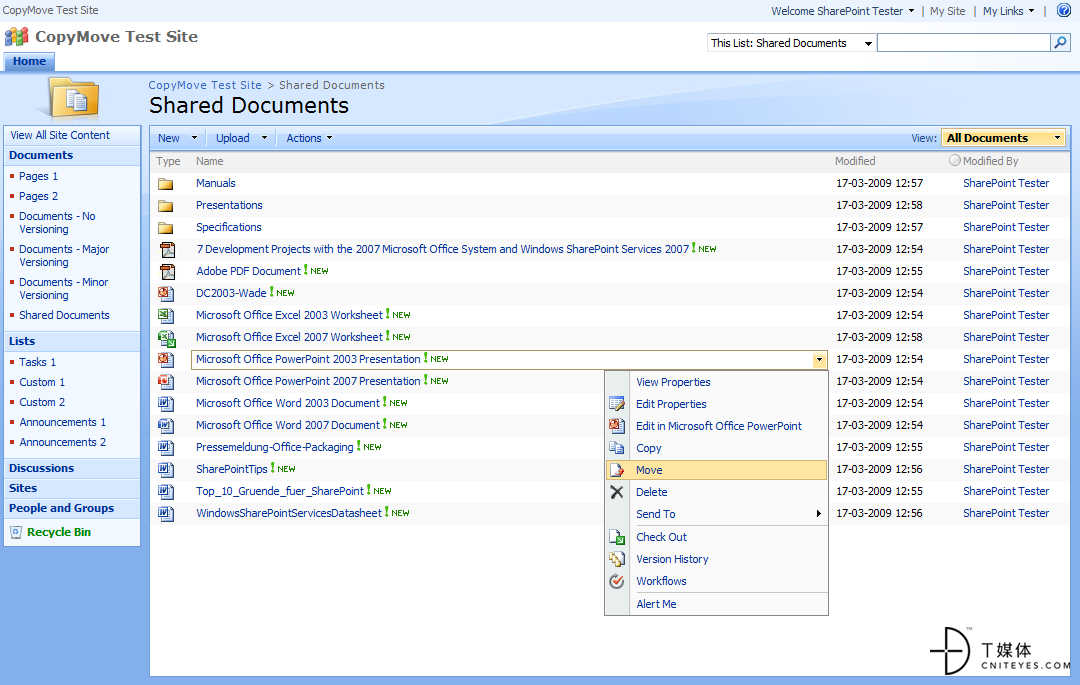Open the Pages 2 library

point(39,196)
